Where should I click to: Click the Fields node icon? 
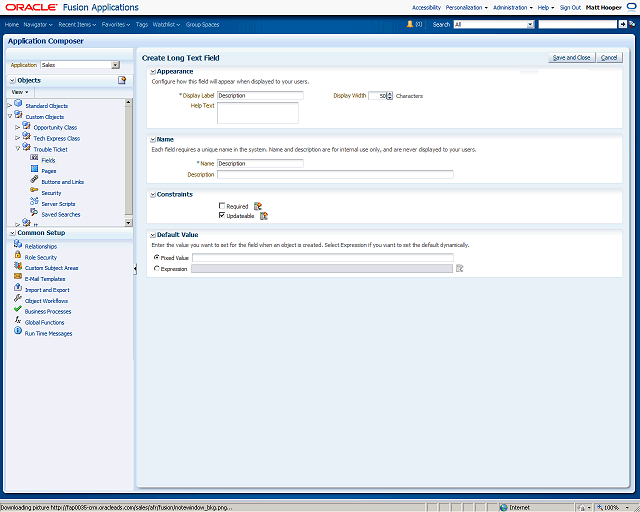(x=34, y=158)
